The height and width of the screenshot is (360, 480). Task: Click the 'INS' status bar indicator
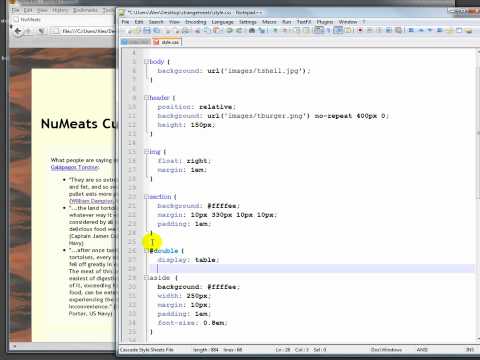pyautogui.click(x=470, y=350)
